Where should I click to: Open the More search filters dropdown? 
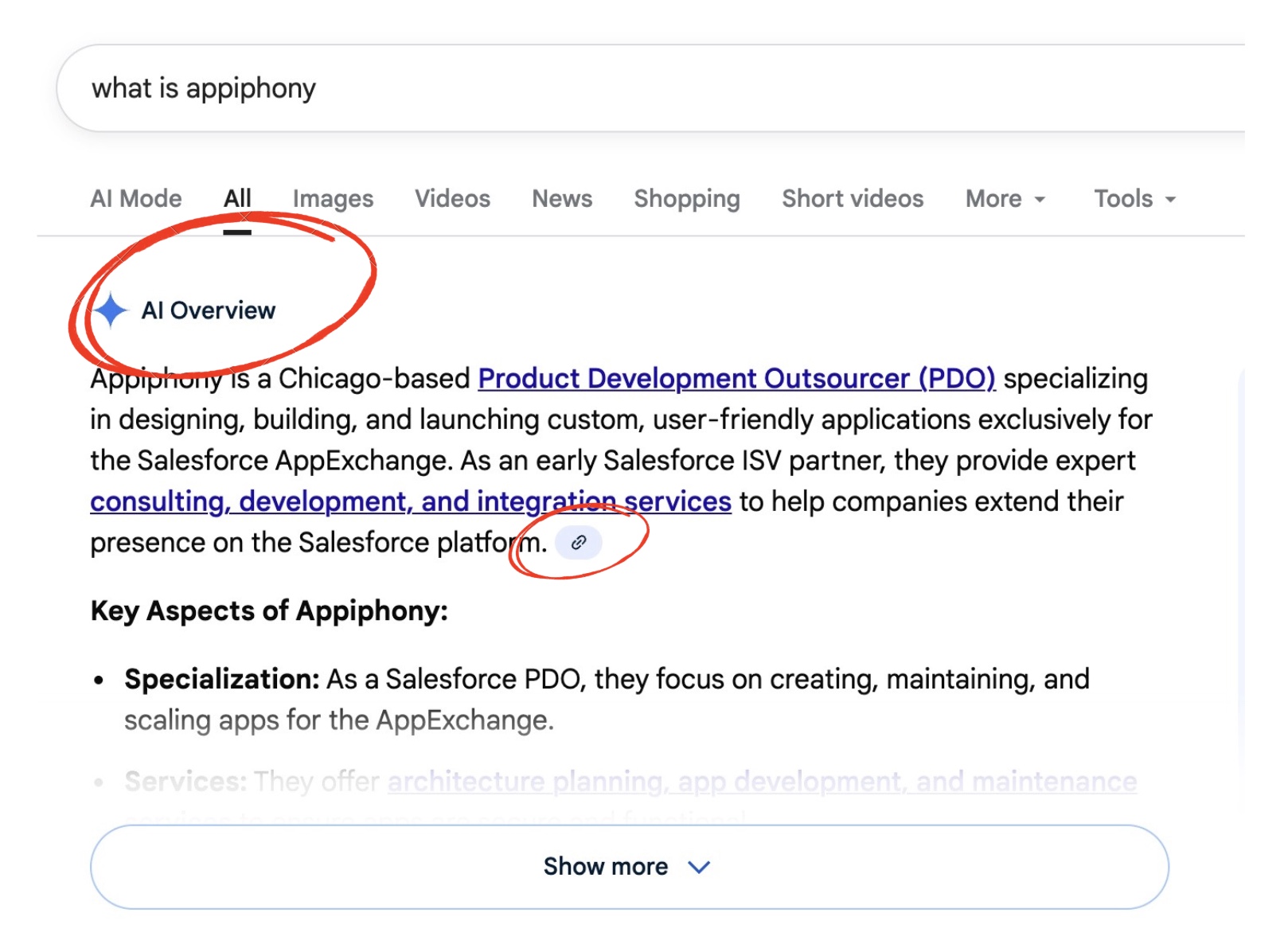tap(1005, 199)
